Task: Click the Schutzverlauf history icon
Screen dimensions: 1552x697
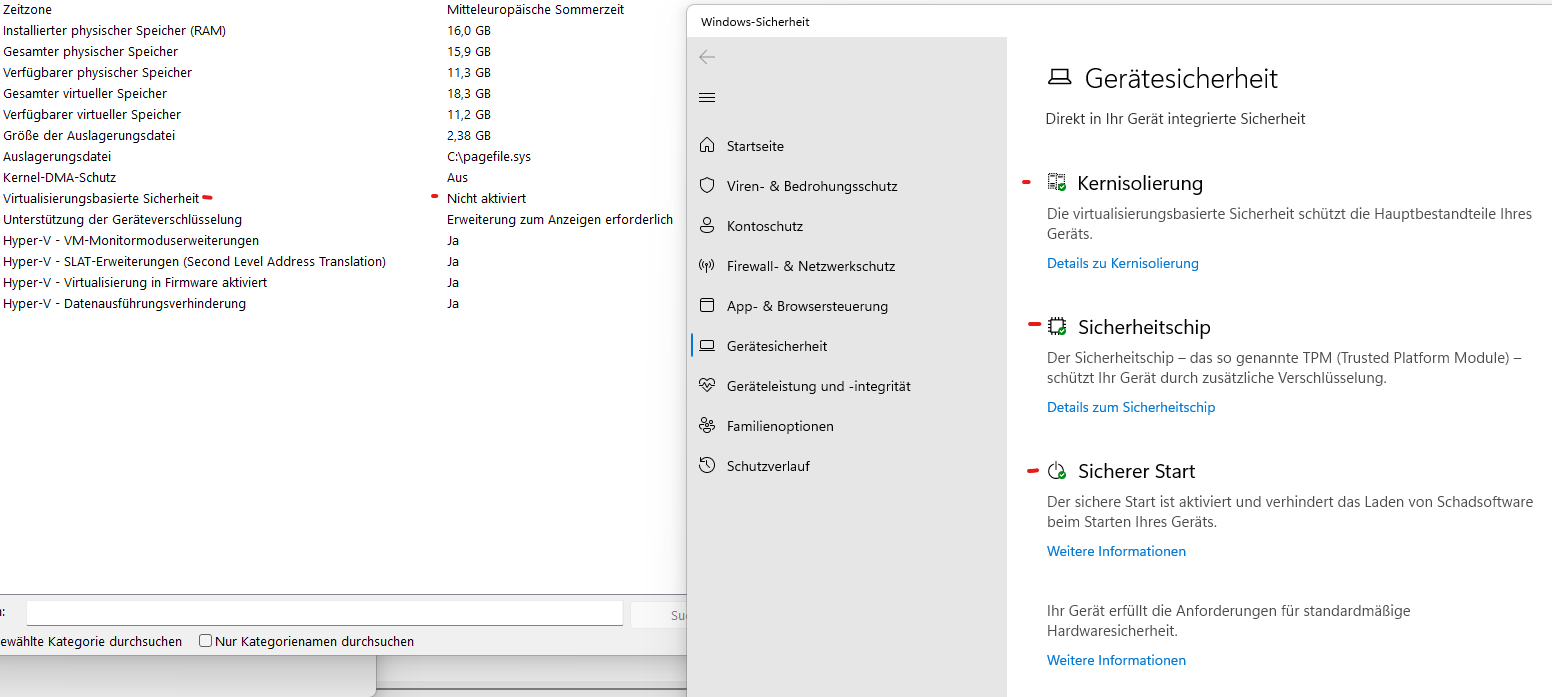Action: tap(707, 466)
